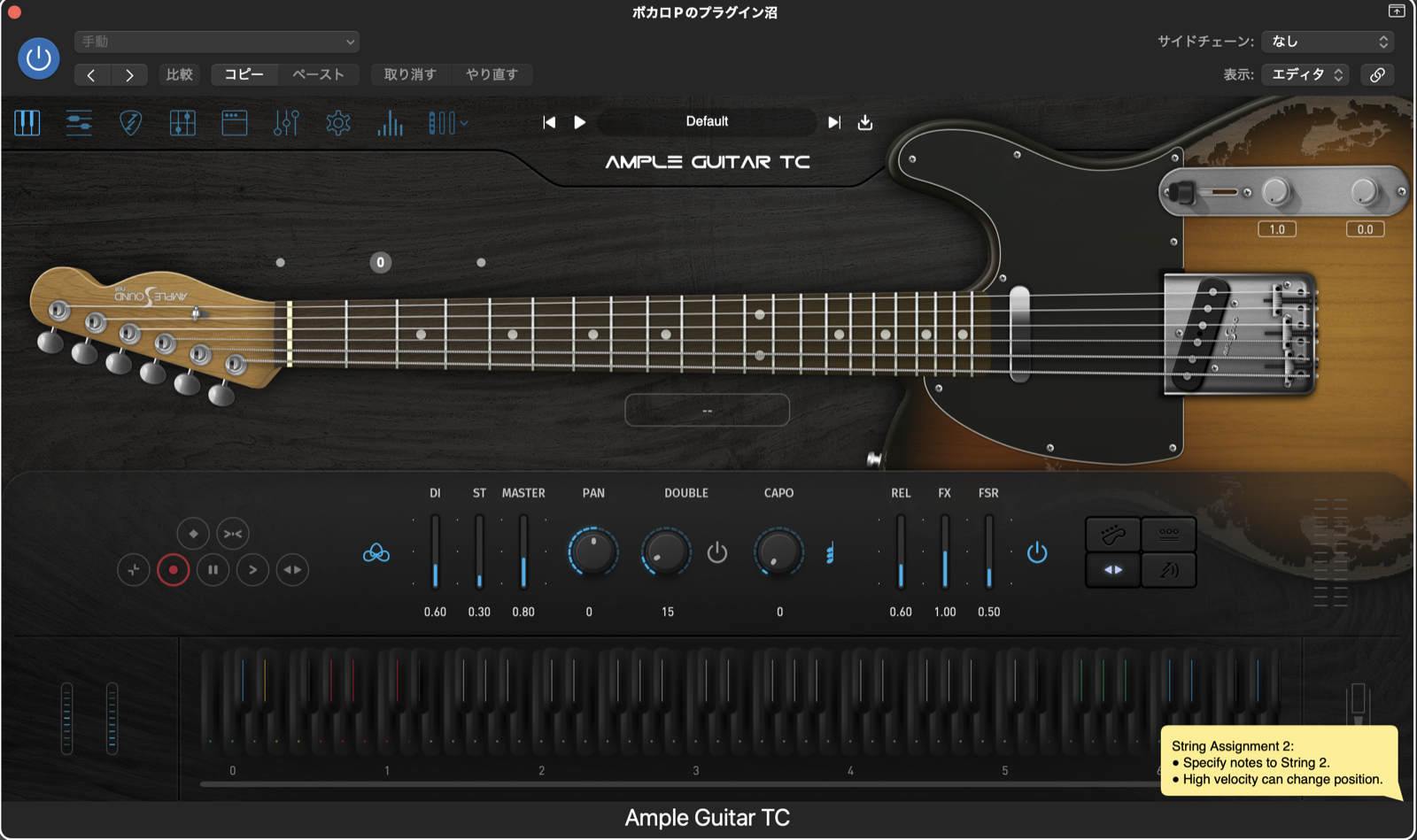Turn the CAPO knob
1417x840 pixels.
pos(778,551)
